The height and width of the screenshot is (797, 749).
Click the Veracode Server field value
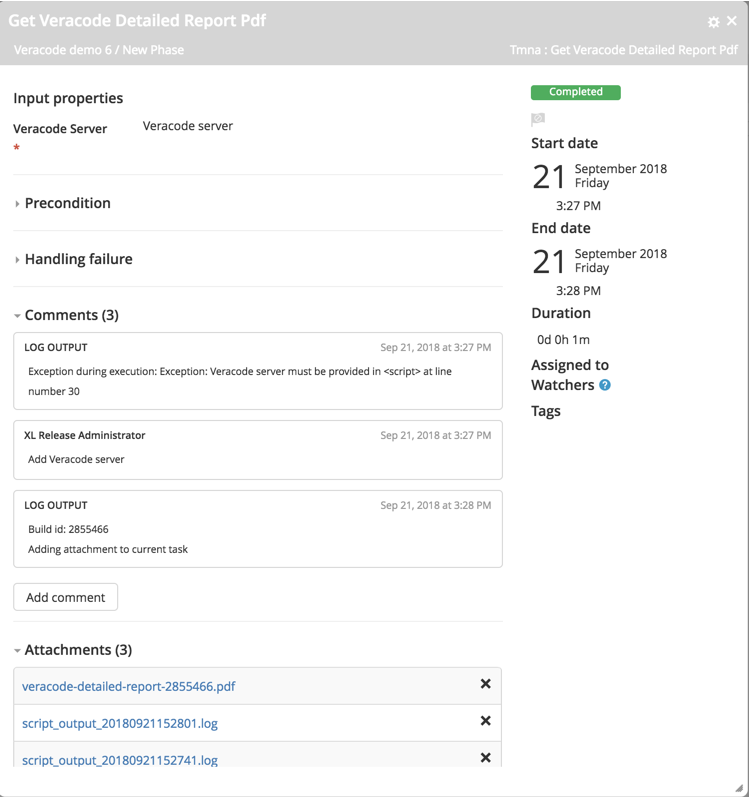pyautogui.click(x=188, y=126)
